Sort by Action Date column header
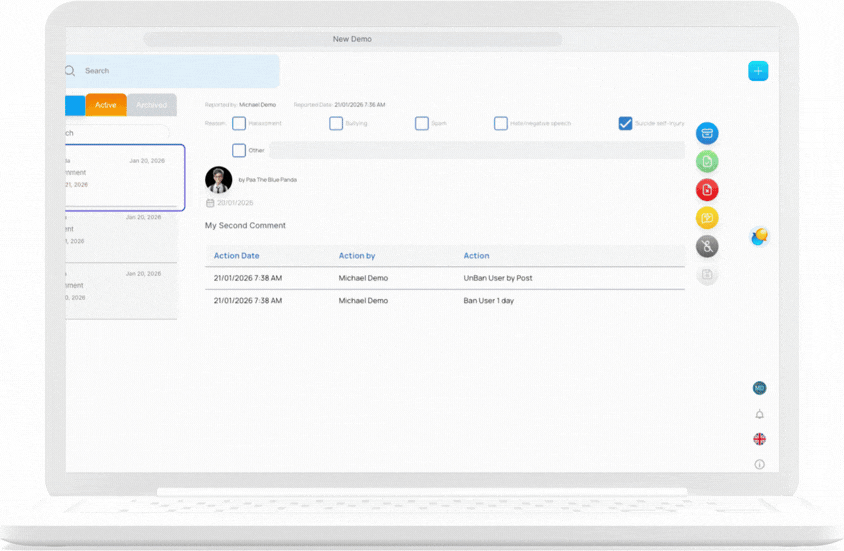The width and height of the screenshot is (844, 551). 236,256
